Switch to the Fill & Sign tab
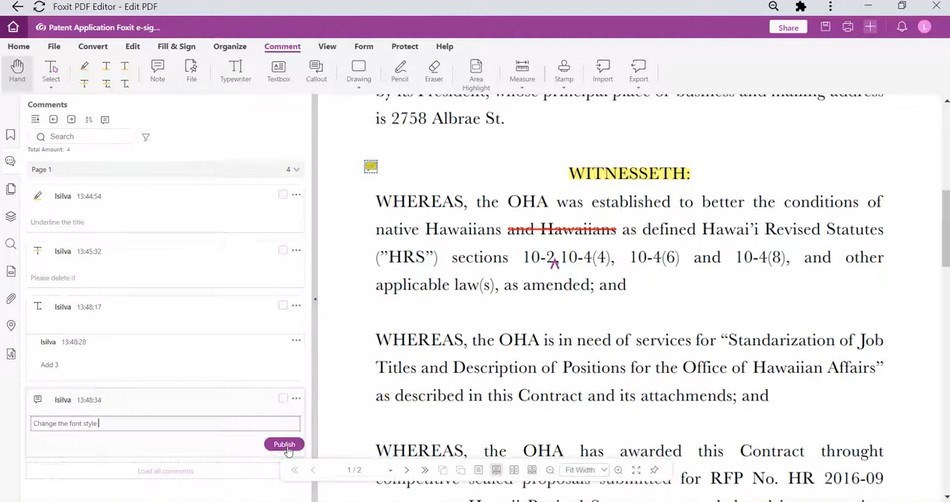 (x=176, y=46)
